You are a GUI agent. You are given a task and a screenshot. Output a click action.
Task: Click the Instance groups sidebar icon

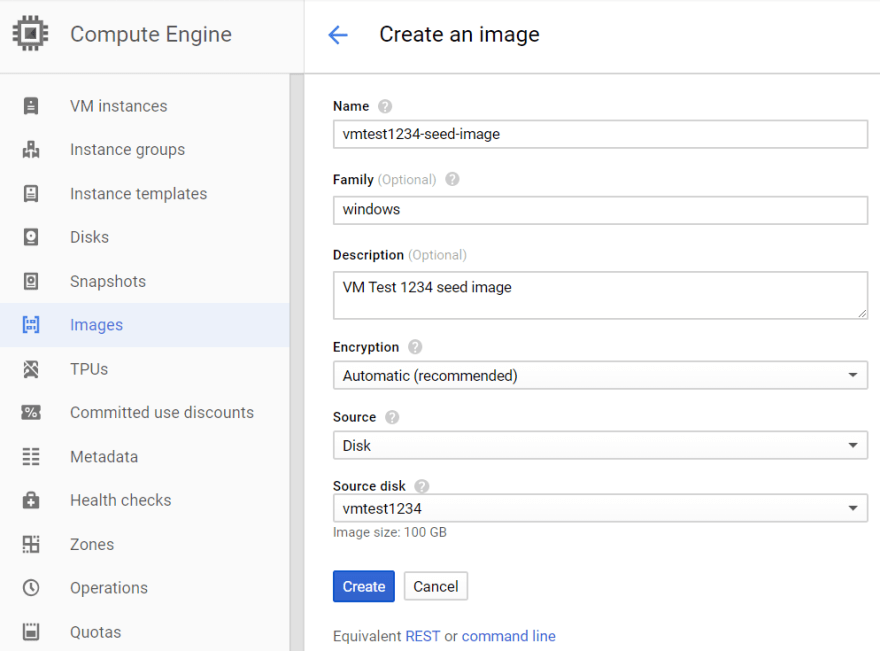(x=31, y=149)
